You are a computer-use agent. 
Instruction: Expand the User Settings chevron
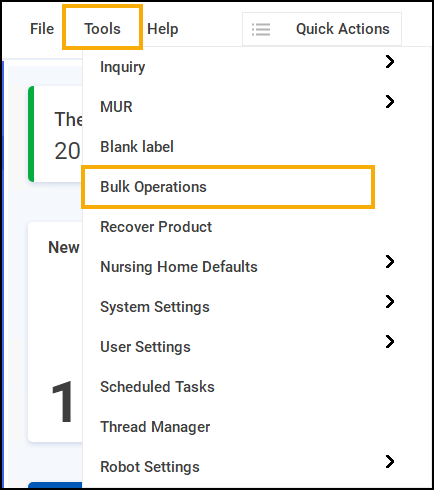(390, 342)
